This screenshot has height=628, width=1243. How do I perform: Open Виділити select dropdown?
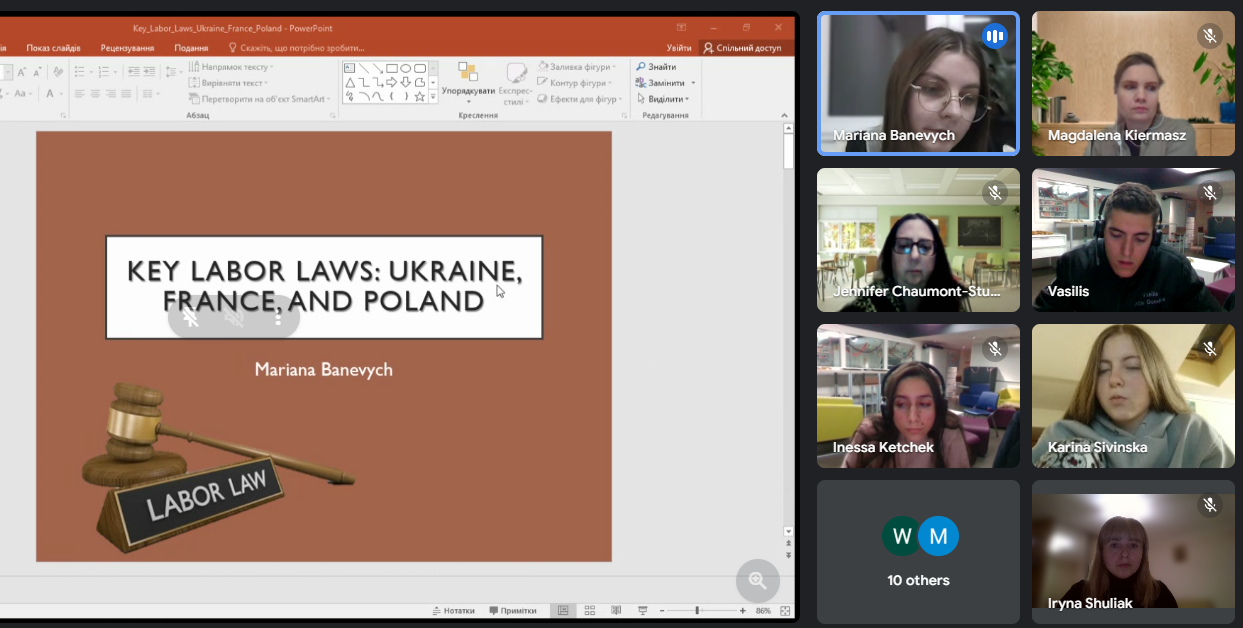665,99
